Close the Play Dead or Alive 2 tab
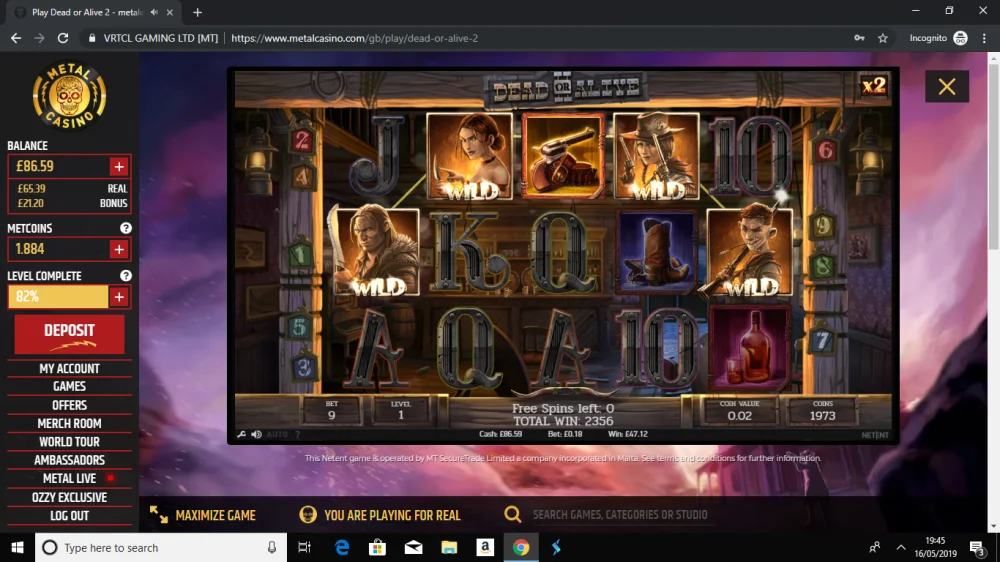This screenshot has height=562, width=1000. (170, 12)
